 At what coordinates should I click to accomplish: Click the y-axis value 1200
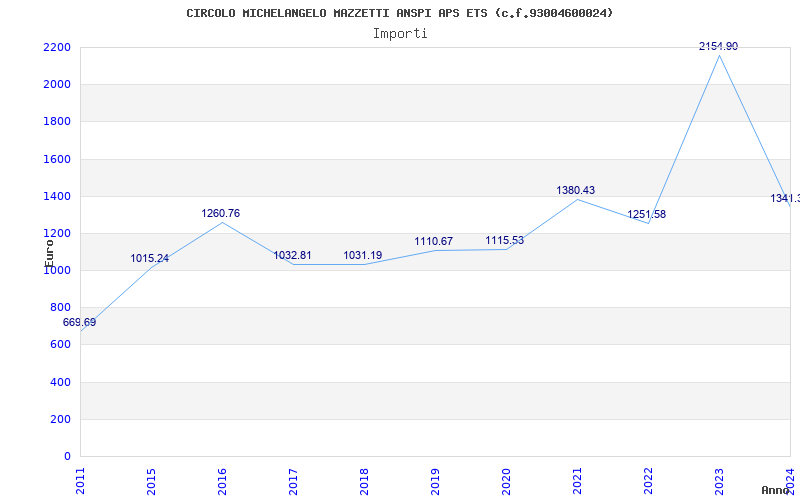pyautogui.click(x=57, y=234)
